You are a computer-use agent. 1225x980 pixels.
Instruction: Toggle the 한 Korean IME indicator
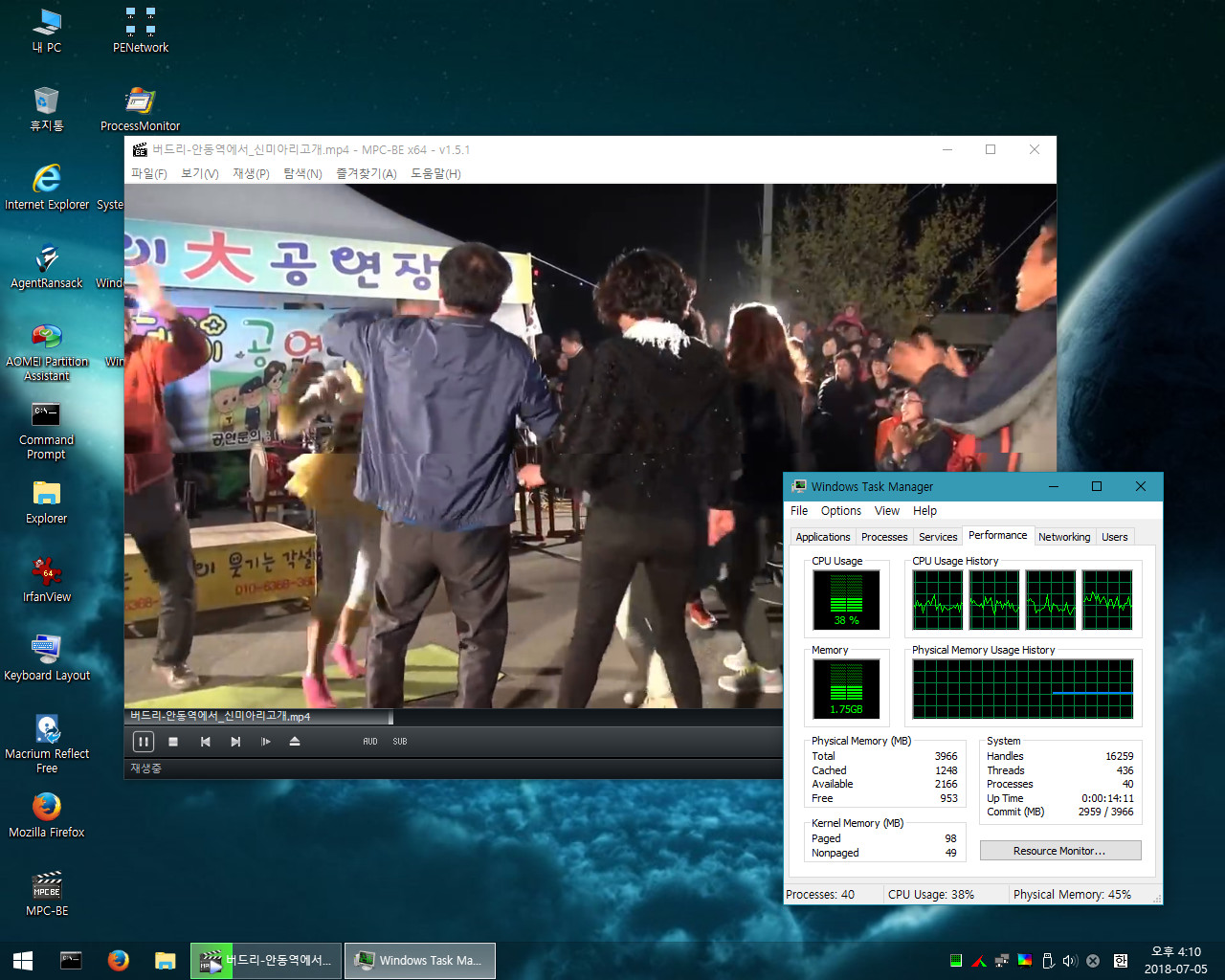pyautogui.click(x=1120, y=961)
